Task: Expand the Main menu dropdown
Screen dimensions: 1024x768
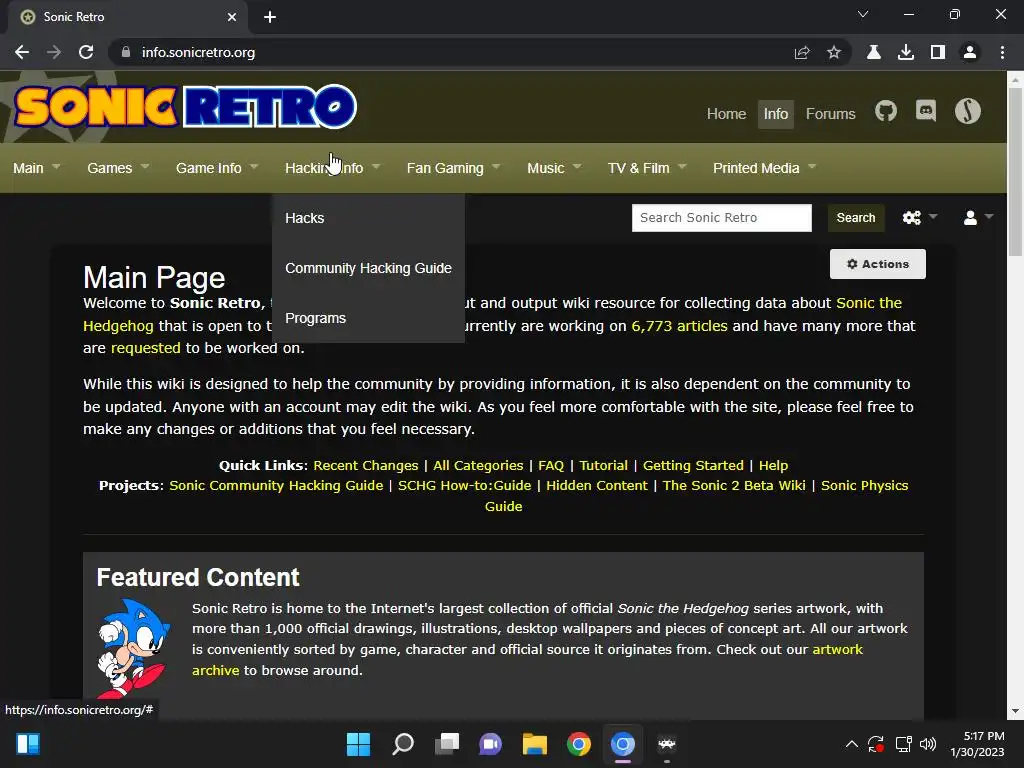Action: pos(37,168)
